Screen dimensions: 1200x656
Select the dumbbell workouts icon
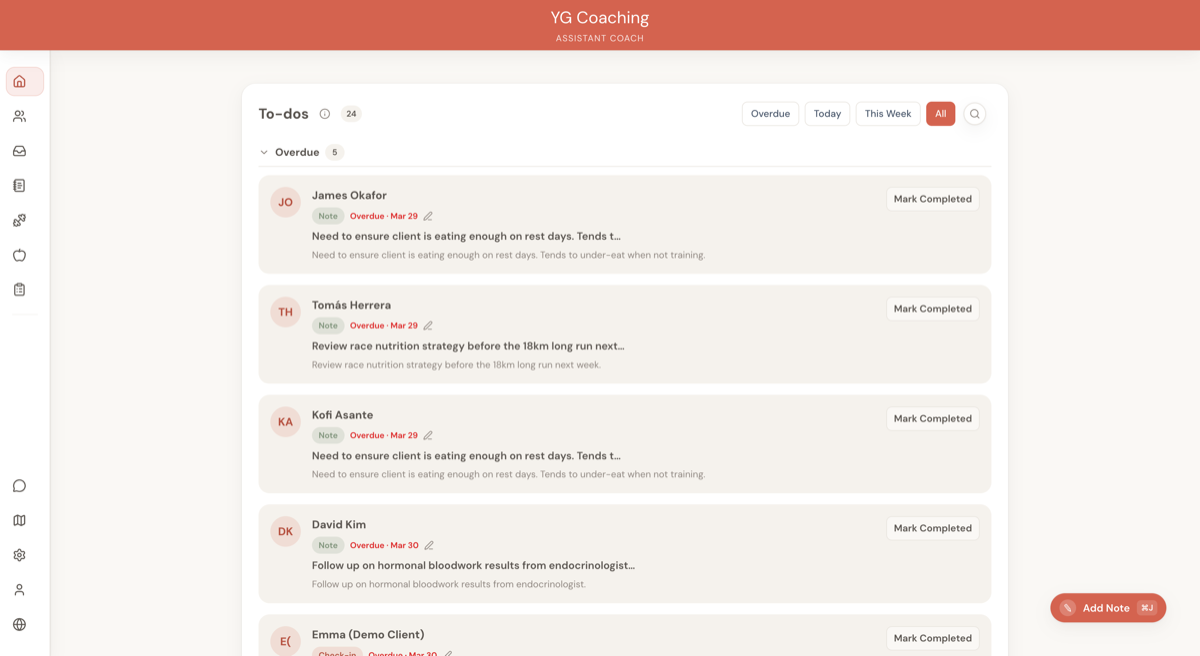pyautogui.click(x=20, y=219)
